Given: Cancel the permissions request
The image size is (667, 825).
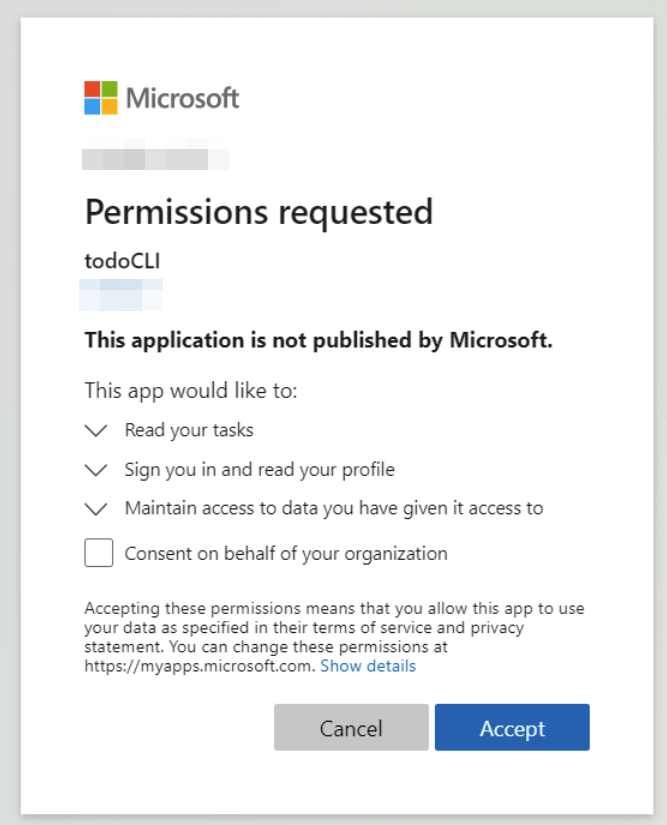Looking at the screenshot, I should pyautogui.click(x=351, y=728).
